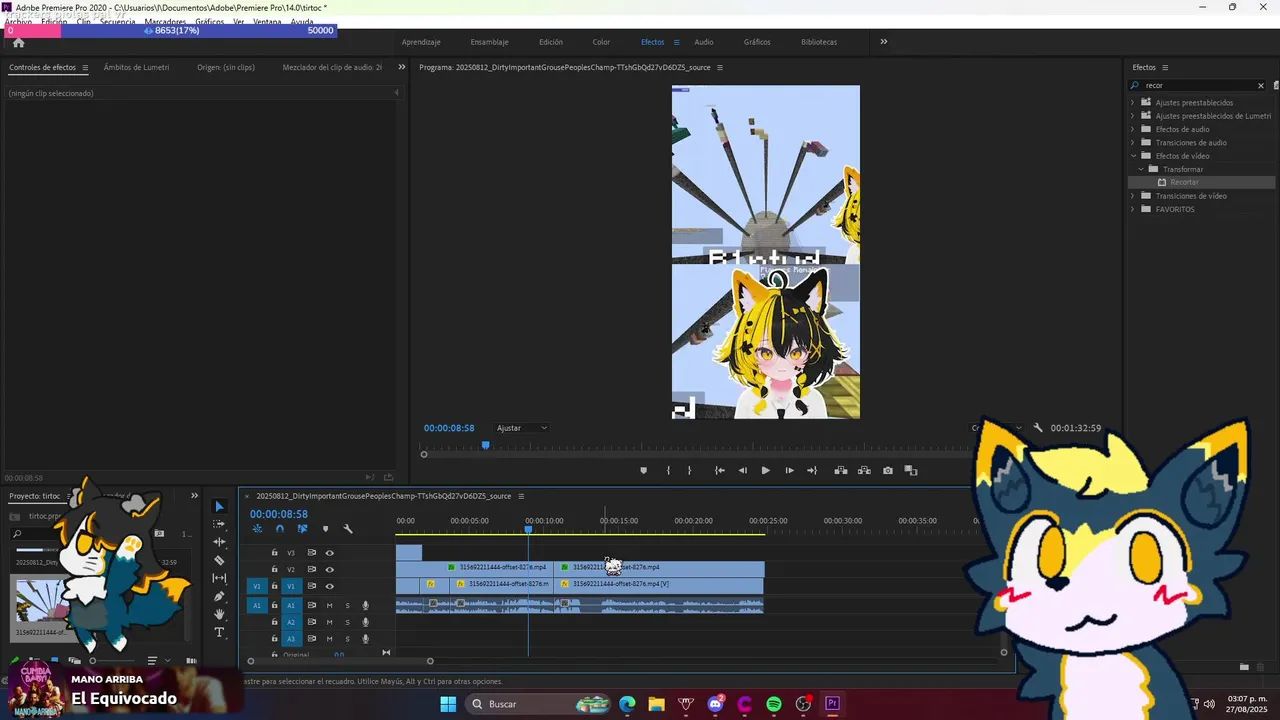The width and height of the screenshot is (1280, 720).
Task: Select the Pen tool
Action: tap(220, 596)
